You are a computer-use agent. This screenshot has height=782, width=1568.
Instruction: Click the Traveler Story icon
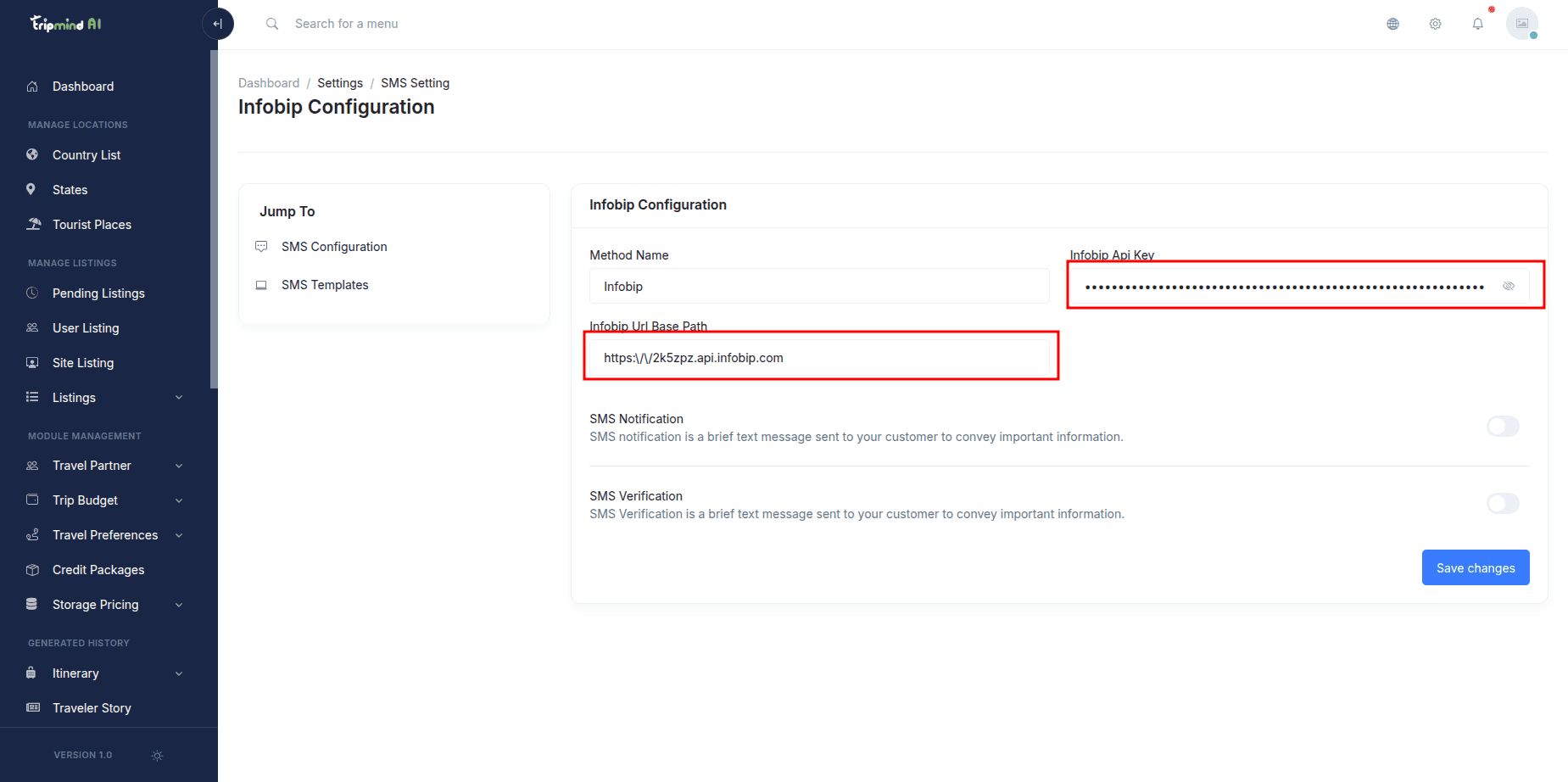[x=33, y=708]
